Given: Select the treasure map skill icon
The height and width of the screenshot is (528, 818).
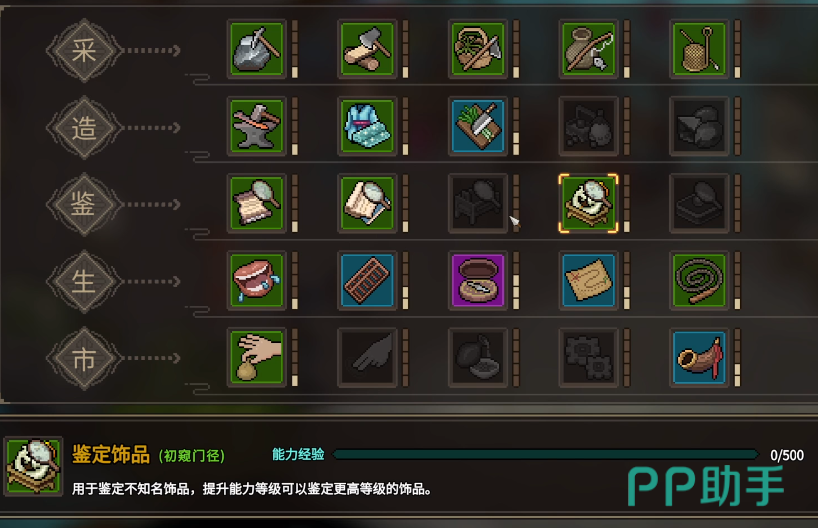Looking at the screenshot, I should pos(588,280).
